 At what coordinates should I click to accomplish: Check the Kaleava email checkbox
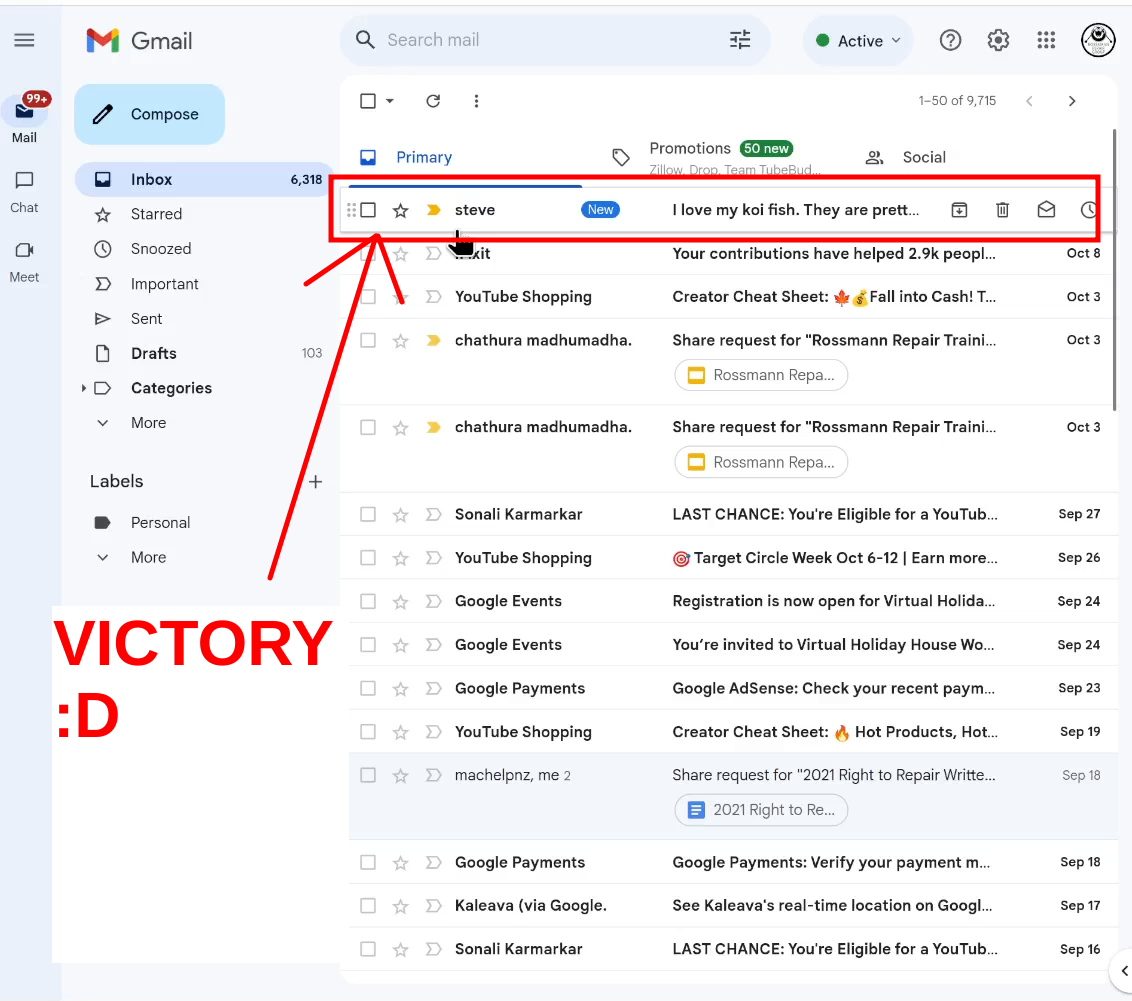368,906
